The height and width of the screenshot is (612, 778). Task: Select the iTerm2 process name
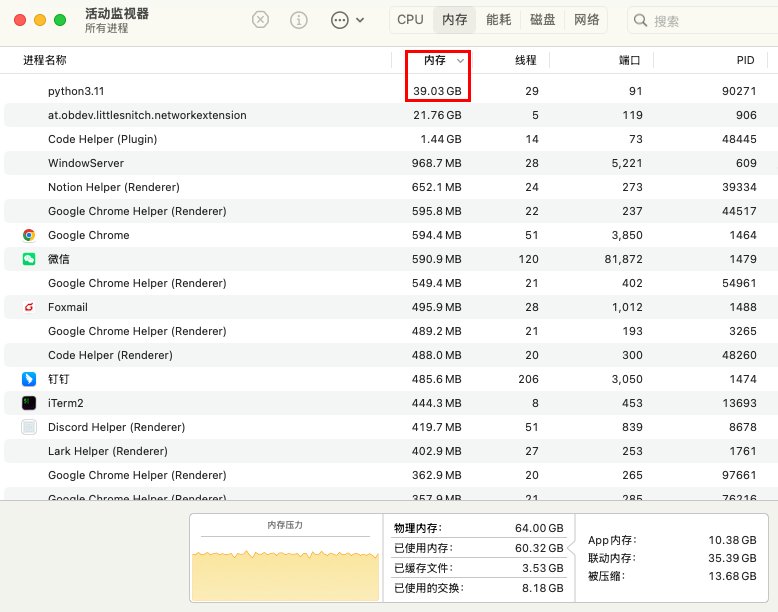point(65,403)
